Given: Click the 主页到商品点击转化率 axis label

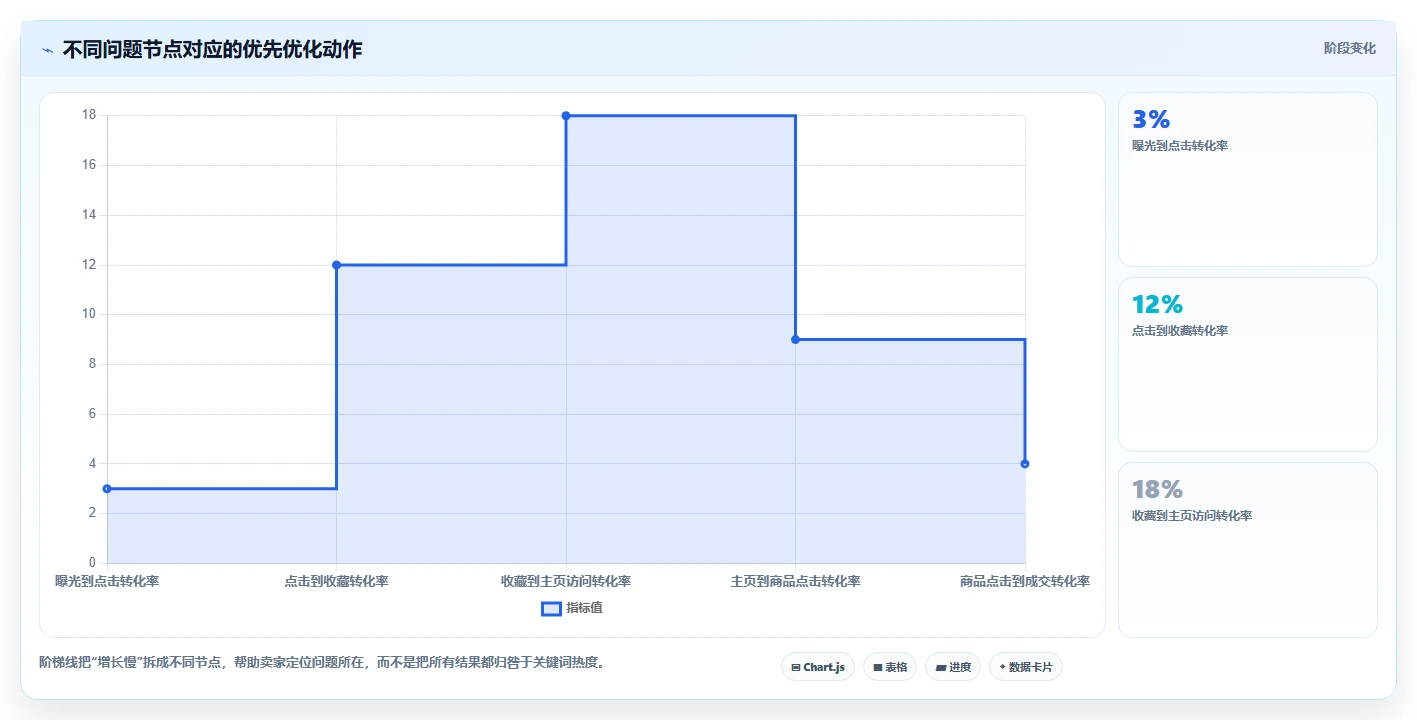Looking at the screenshot, I should 795,581.
